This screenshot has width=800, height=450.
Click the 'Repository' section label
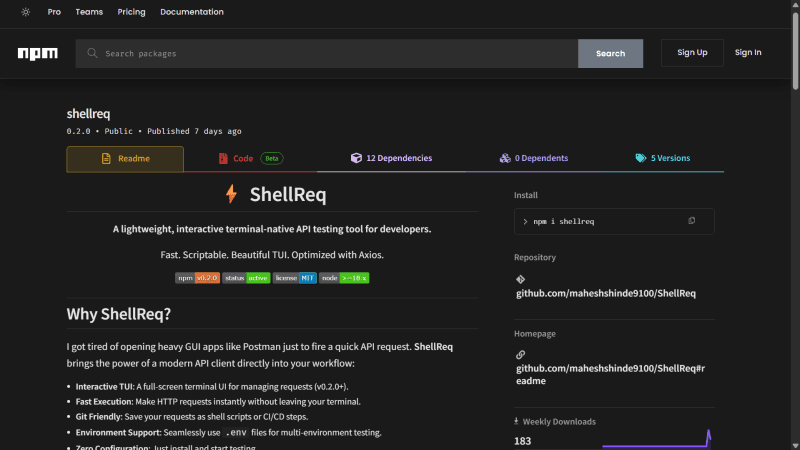(x=535, y=257)
